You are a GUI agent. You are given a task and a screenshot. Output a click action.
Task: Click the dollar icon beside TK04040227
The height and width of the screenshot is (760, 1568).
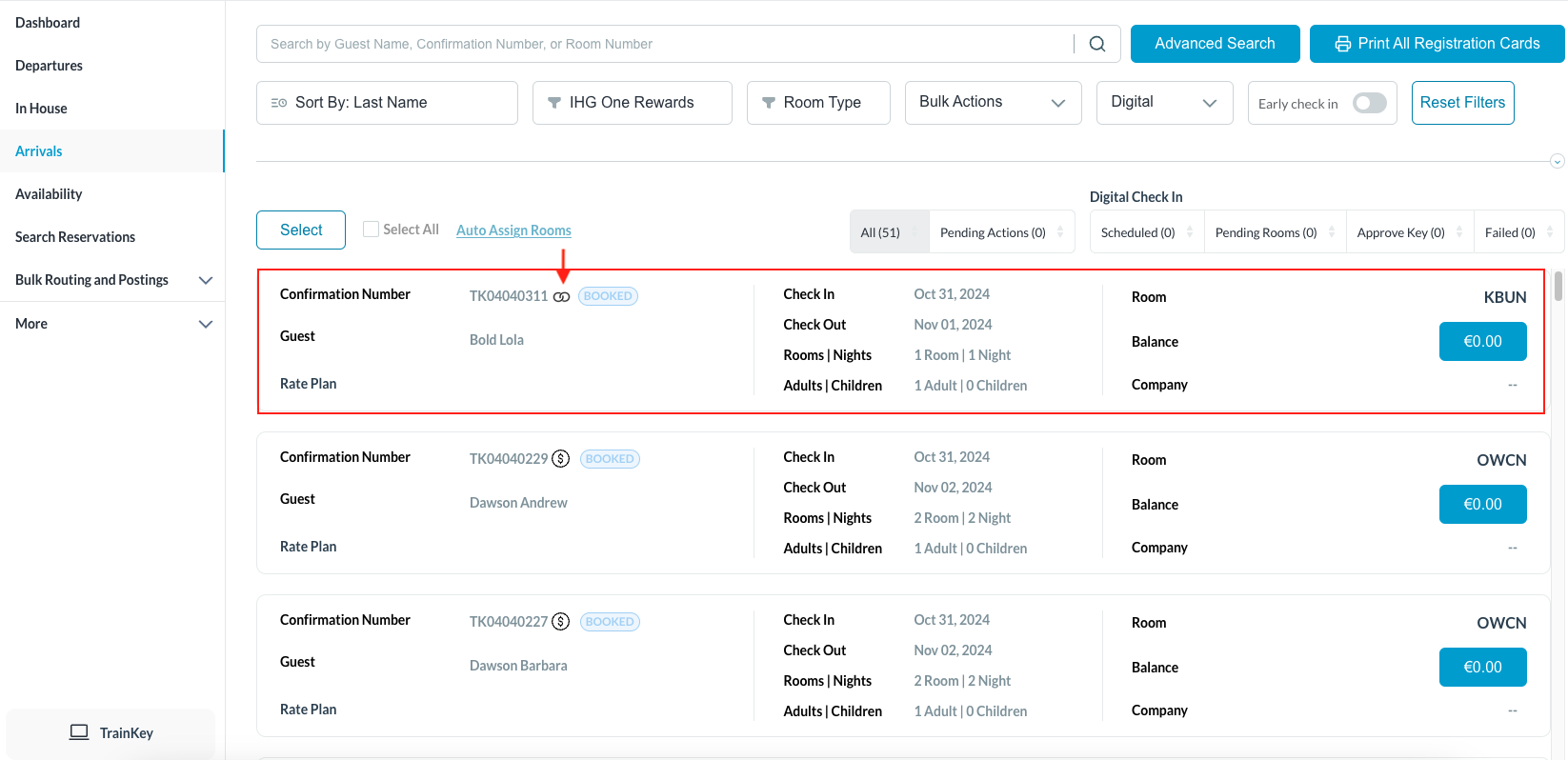[561, 622]
